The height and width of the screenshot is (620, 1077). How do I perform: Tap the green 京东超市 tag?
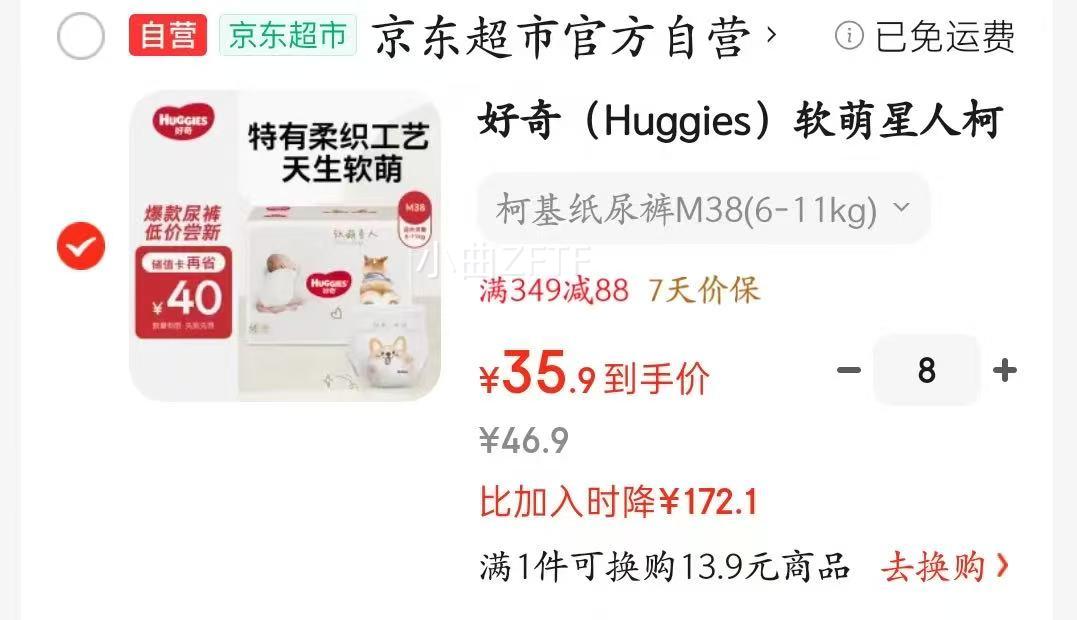(x=288, y=35)
